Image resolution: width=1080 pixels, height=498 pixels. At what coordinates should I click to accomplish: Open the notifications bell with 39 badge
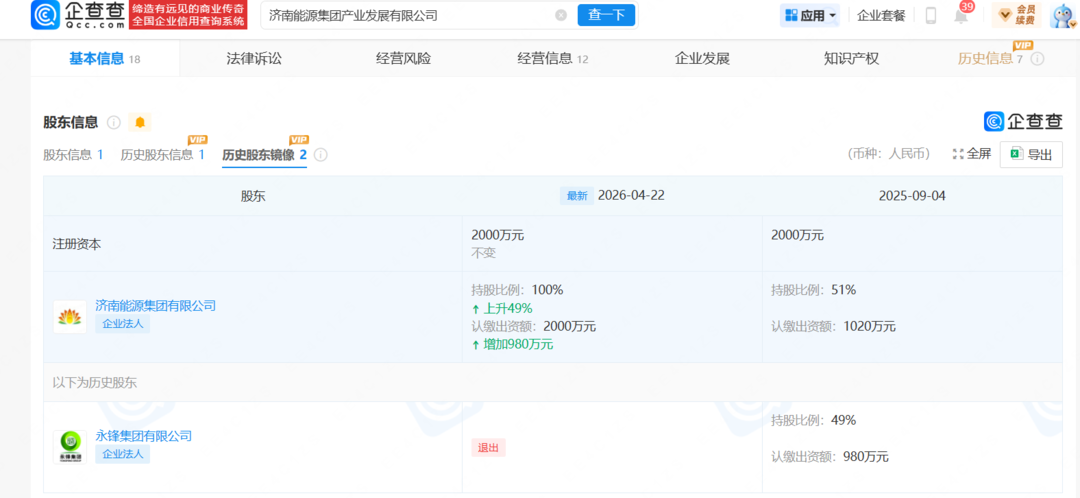point(961,15)
